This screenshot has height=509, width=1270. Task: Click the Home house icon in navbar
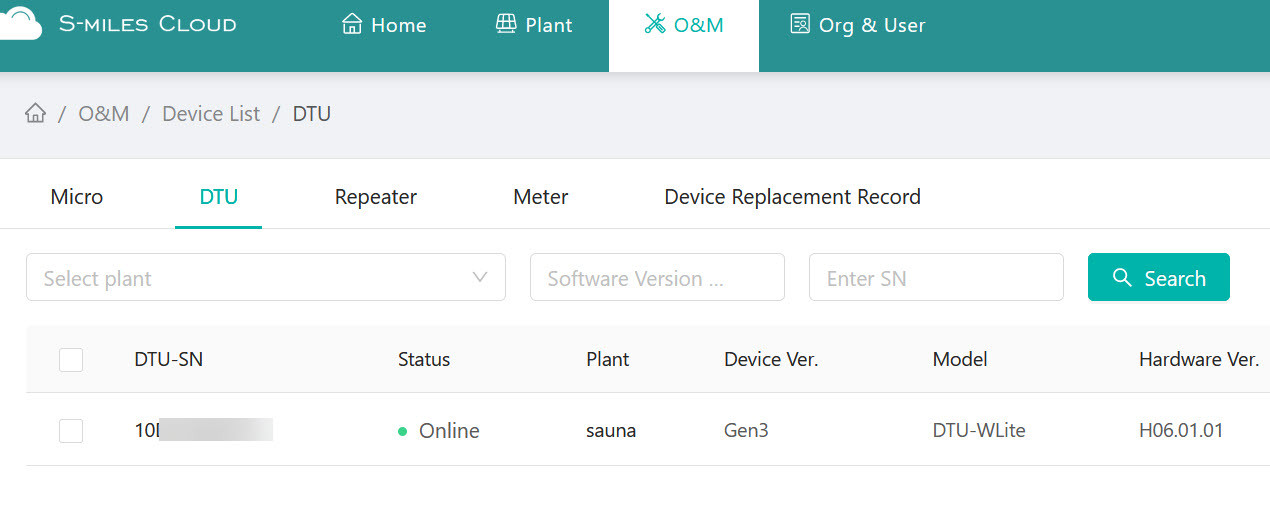pos(352,24)
